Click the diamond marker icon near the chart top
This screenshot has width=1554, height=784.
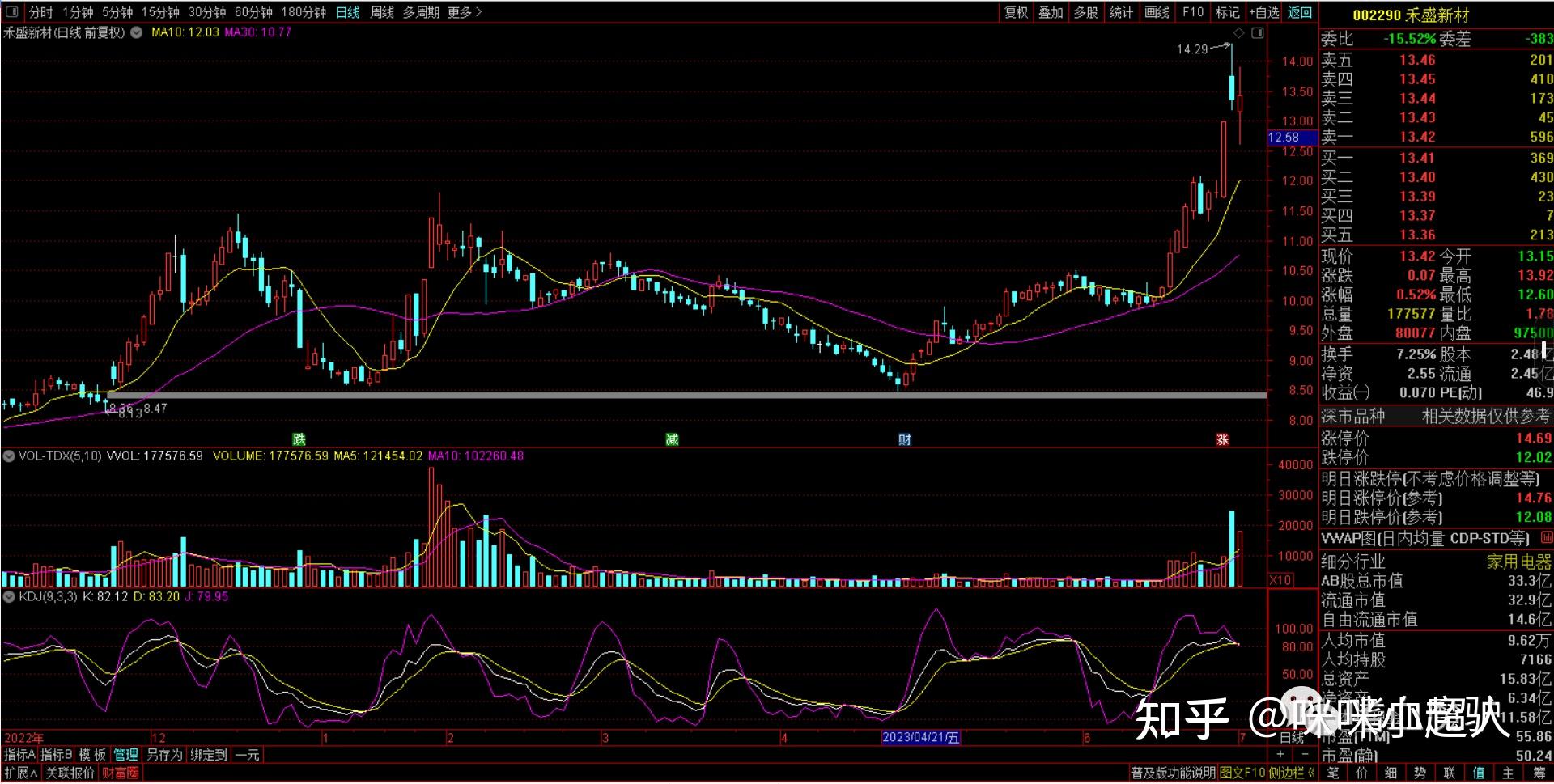click(1238, 33)
